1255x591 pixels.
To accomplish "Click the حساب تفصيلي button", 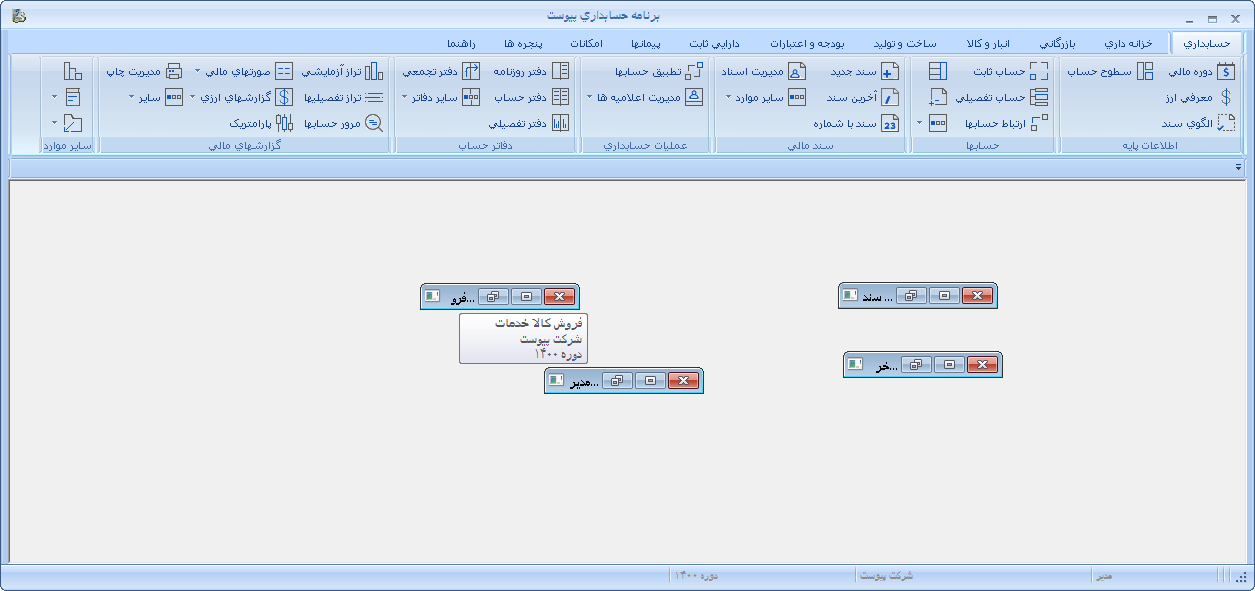I will (x=999, y=97).
